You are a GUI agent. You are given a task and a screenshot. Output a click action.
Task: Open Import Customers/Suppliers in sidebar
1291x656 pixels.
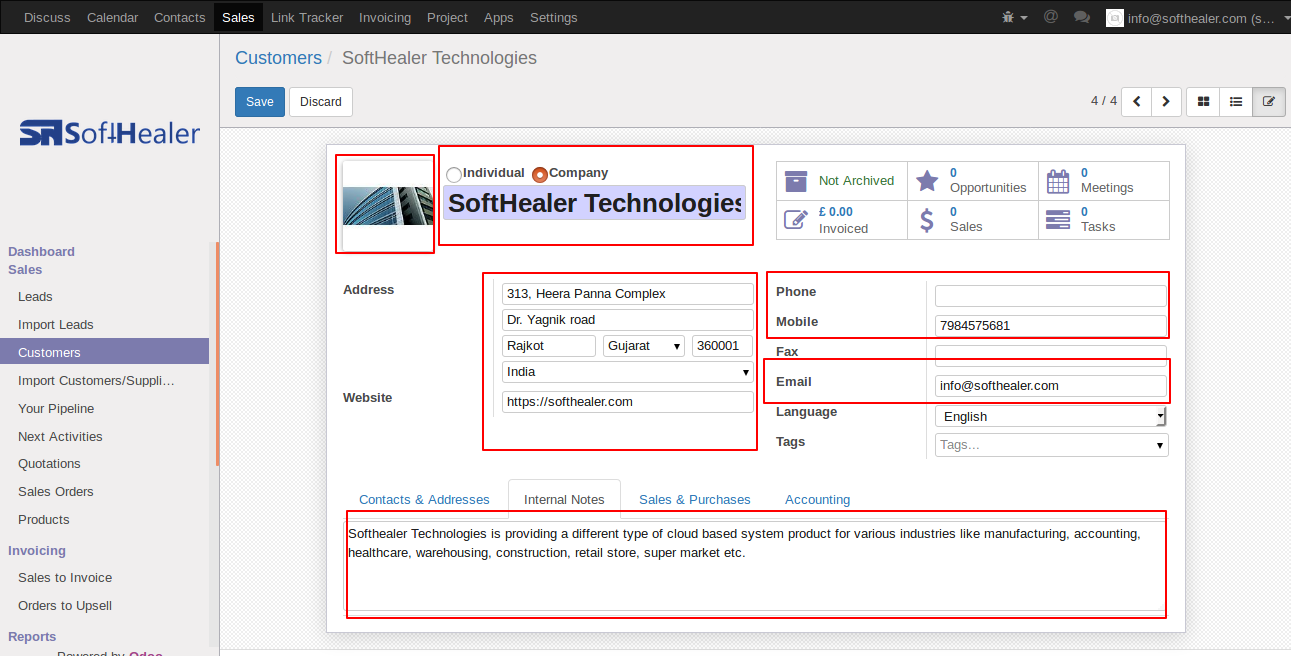[96, 381]
